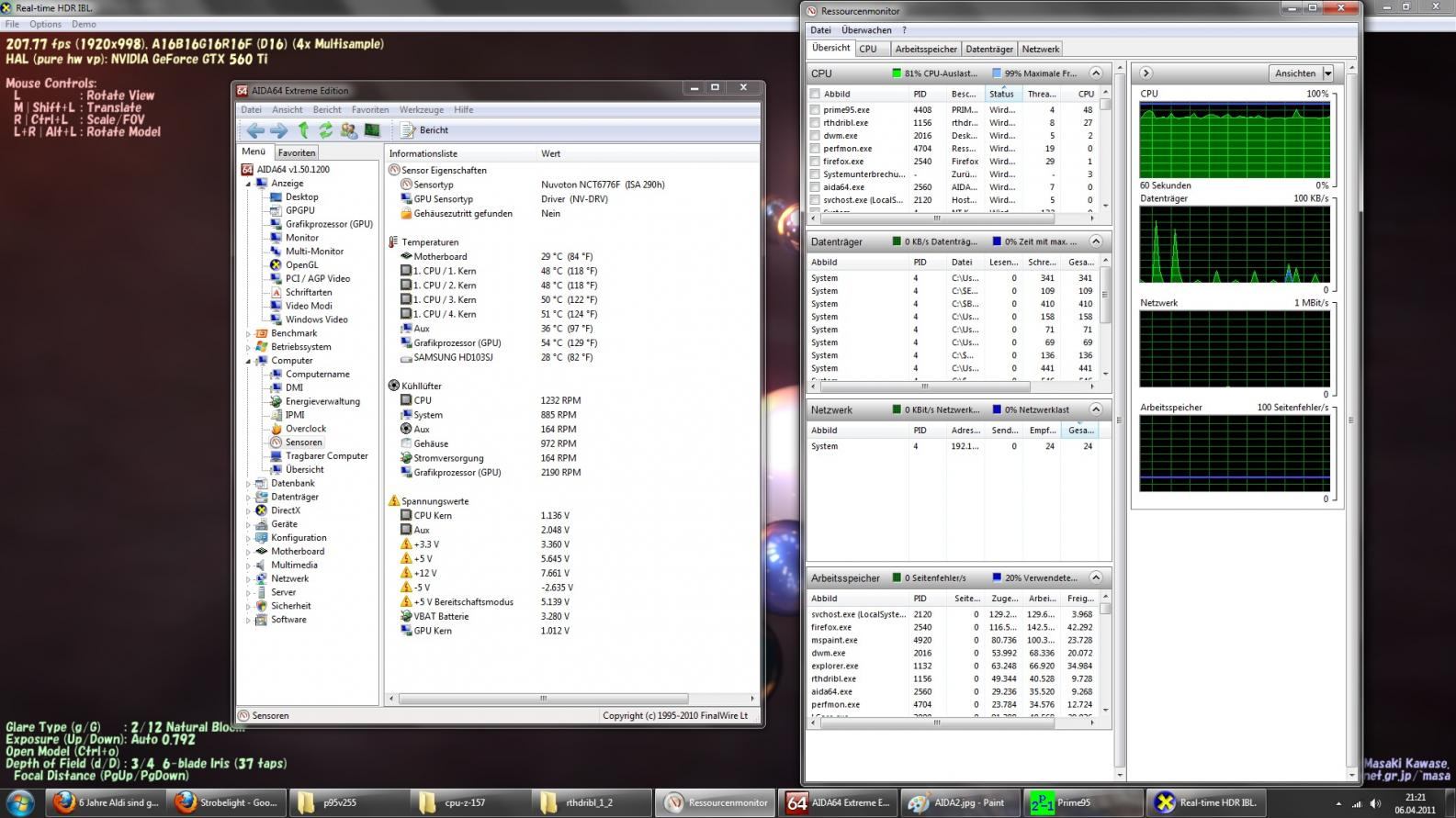
Task: Open the green monitor diagnostics toolbar icon
Action: pos(372,130)
